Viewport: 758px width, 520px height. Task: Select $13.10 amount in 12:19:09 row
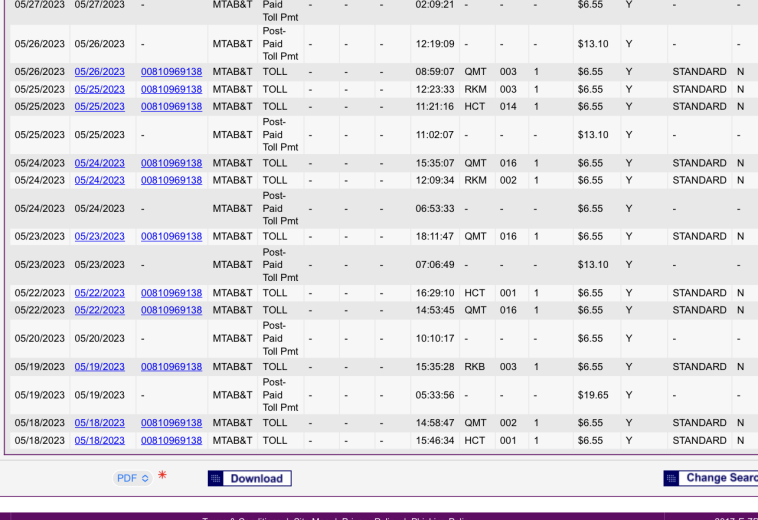pos(593,44)
